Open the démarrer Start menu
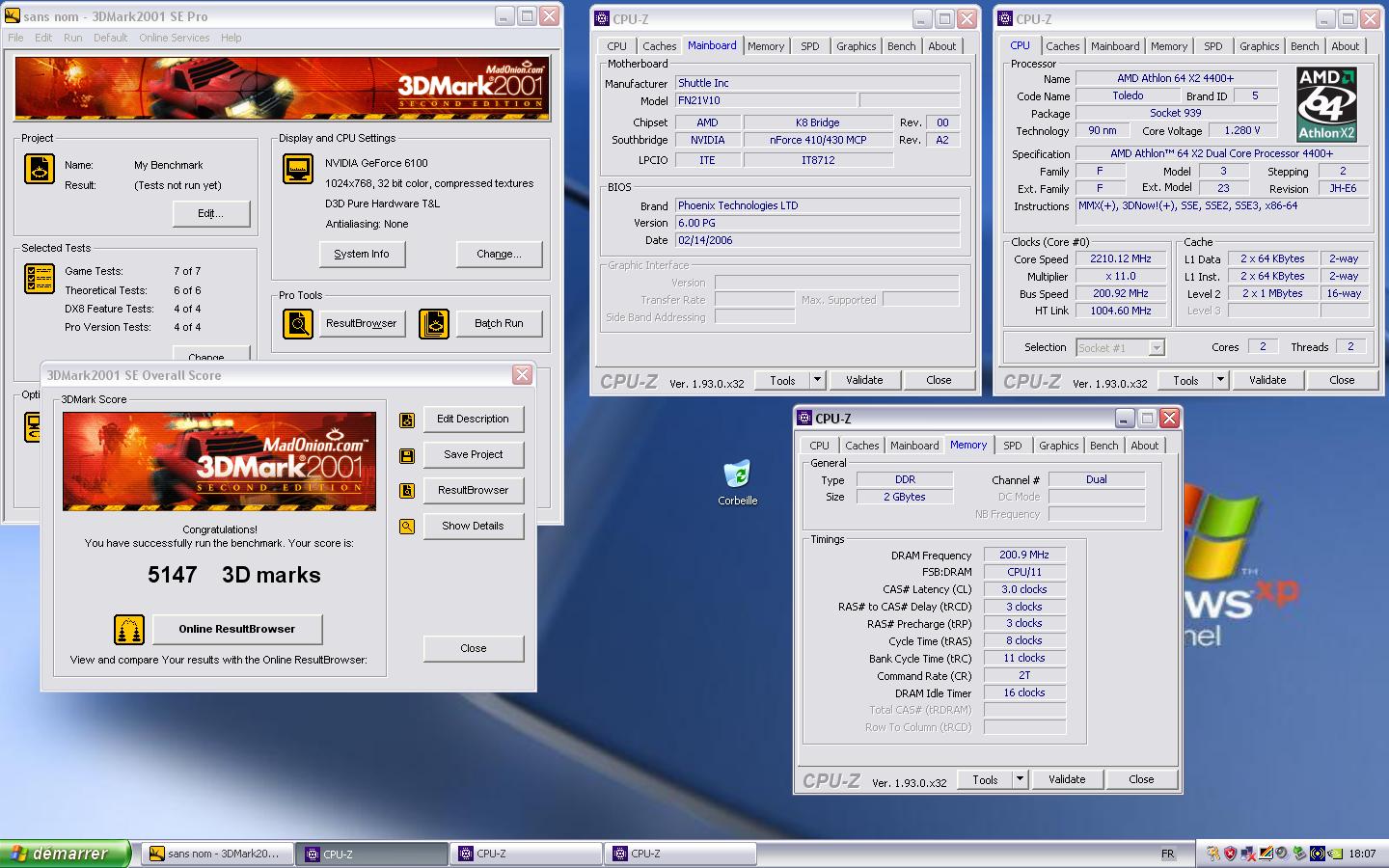Image resolution: width=1389 pixels, height=868 pixels. click(x=65, y=854)
